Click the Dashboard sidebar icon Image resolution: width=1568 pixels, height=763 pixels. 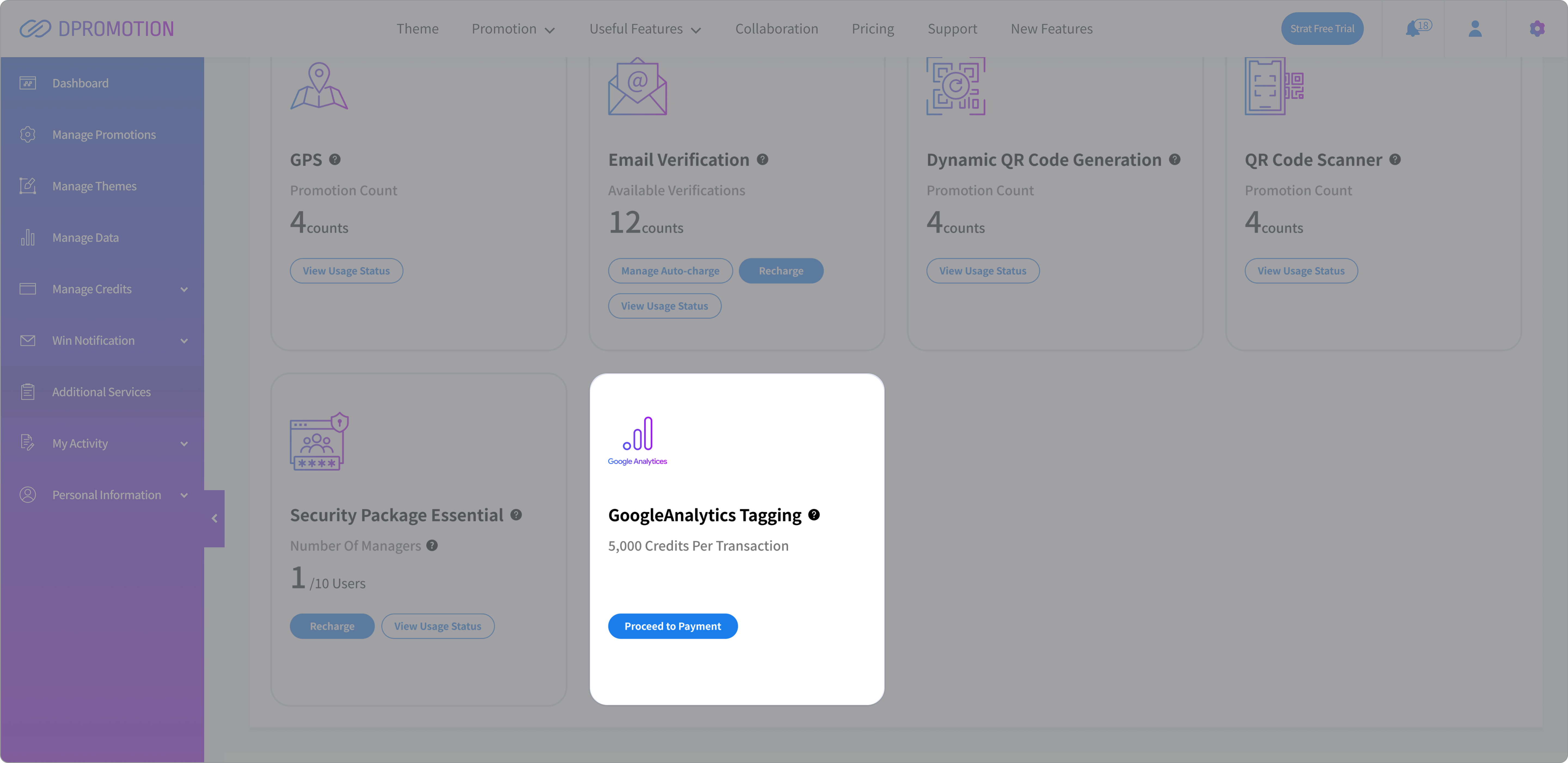tap(28, 83)
